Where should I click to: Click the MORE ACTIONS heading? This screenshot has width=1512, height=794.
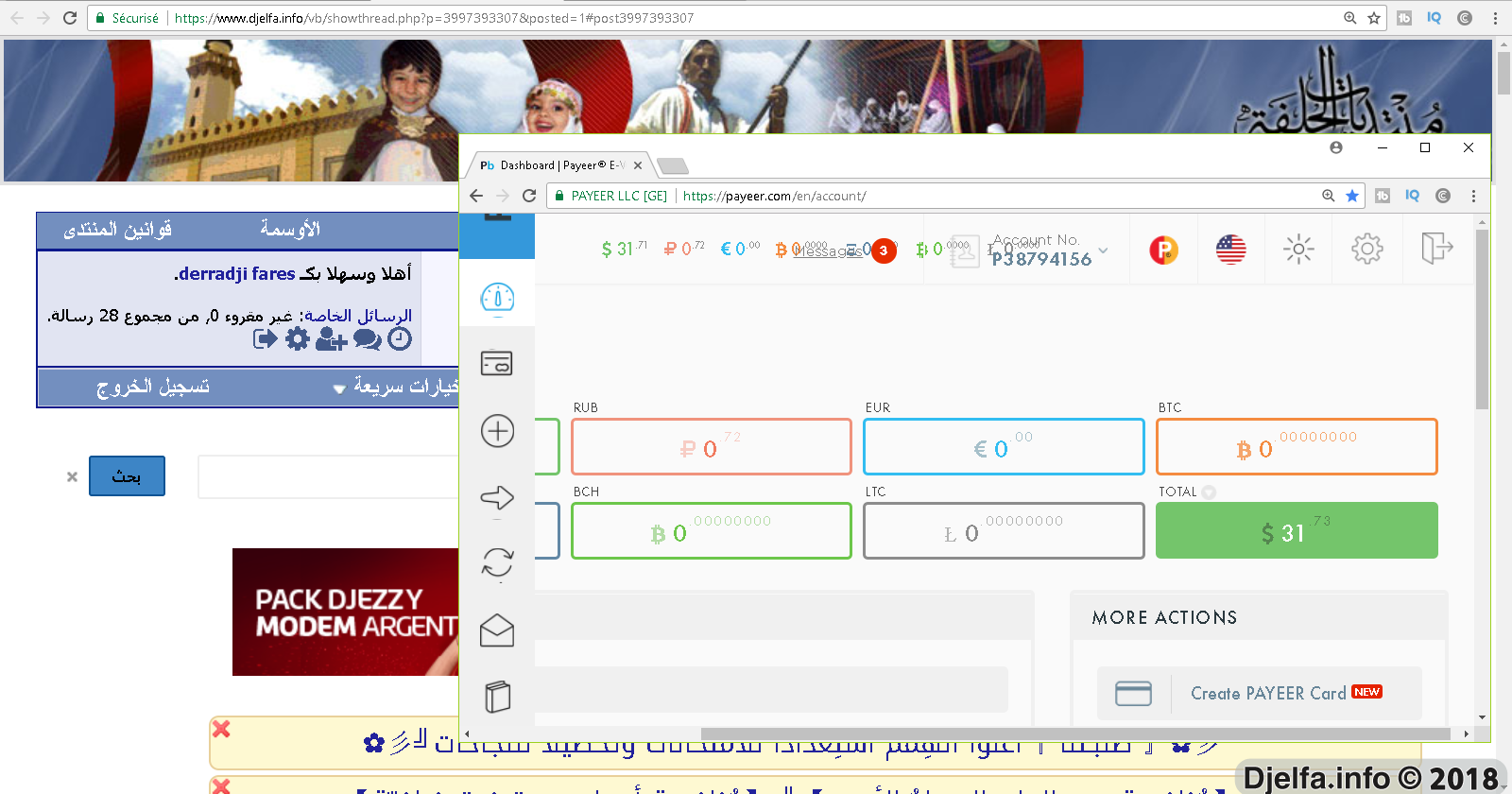[x=1164, y=617]
